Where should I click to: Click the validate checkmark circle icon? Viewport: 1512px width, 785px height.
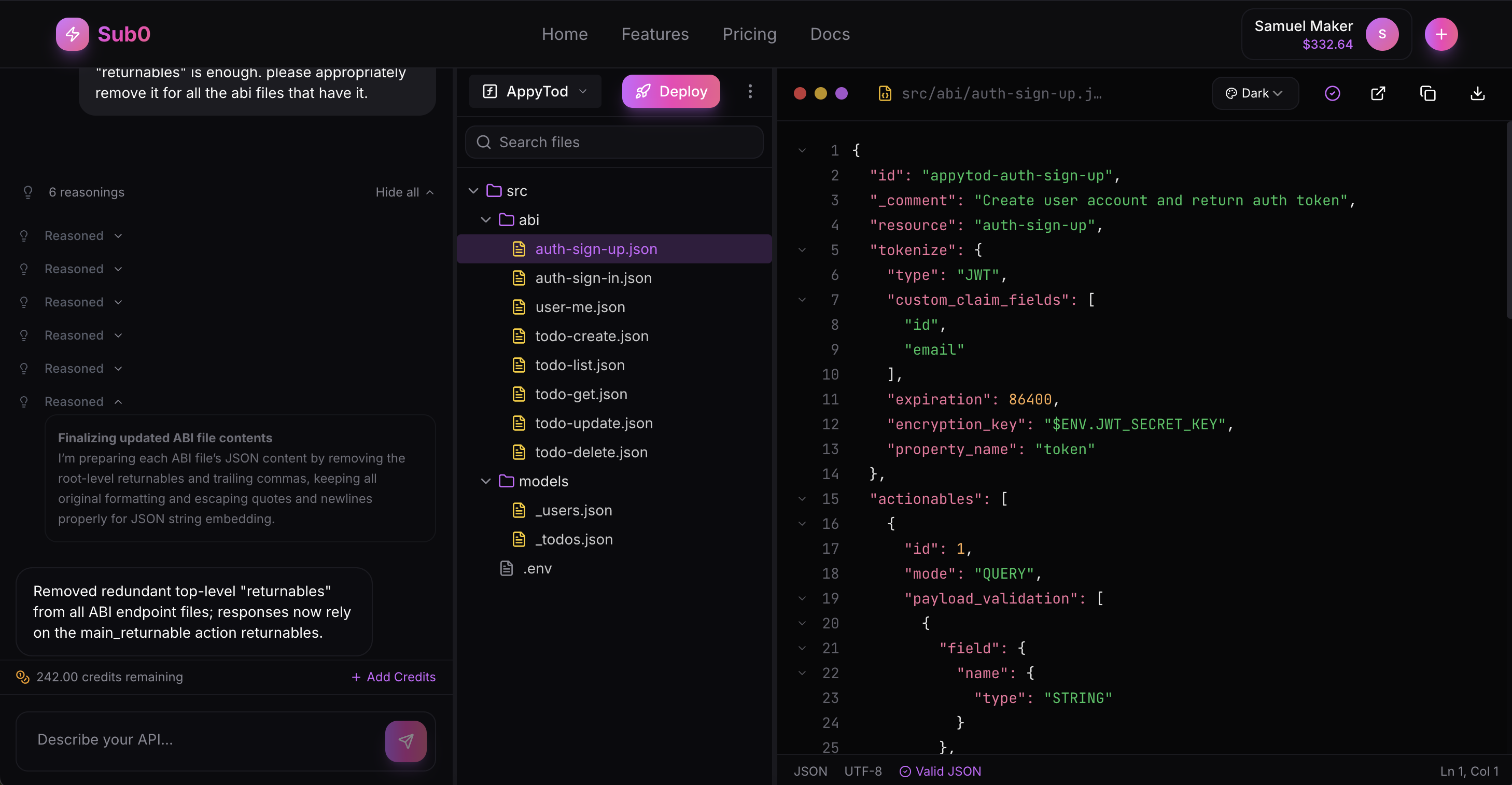(1332, 93)
